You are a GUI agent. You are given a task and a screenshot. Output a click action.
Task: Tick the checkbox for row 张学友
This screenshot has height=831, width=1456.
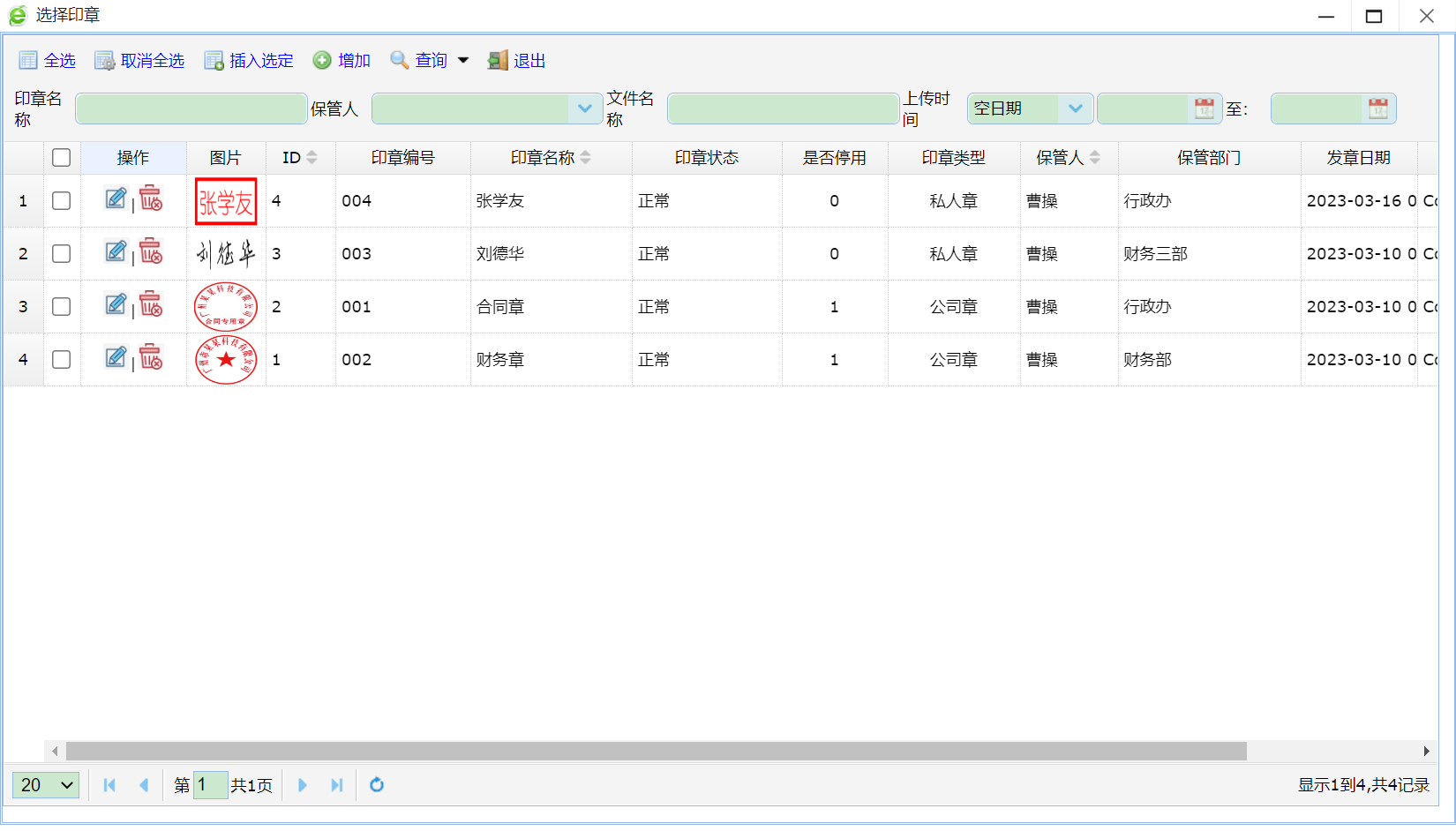pos(61,201)
